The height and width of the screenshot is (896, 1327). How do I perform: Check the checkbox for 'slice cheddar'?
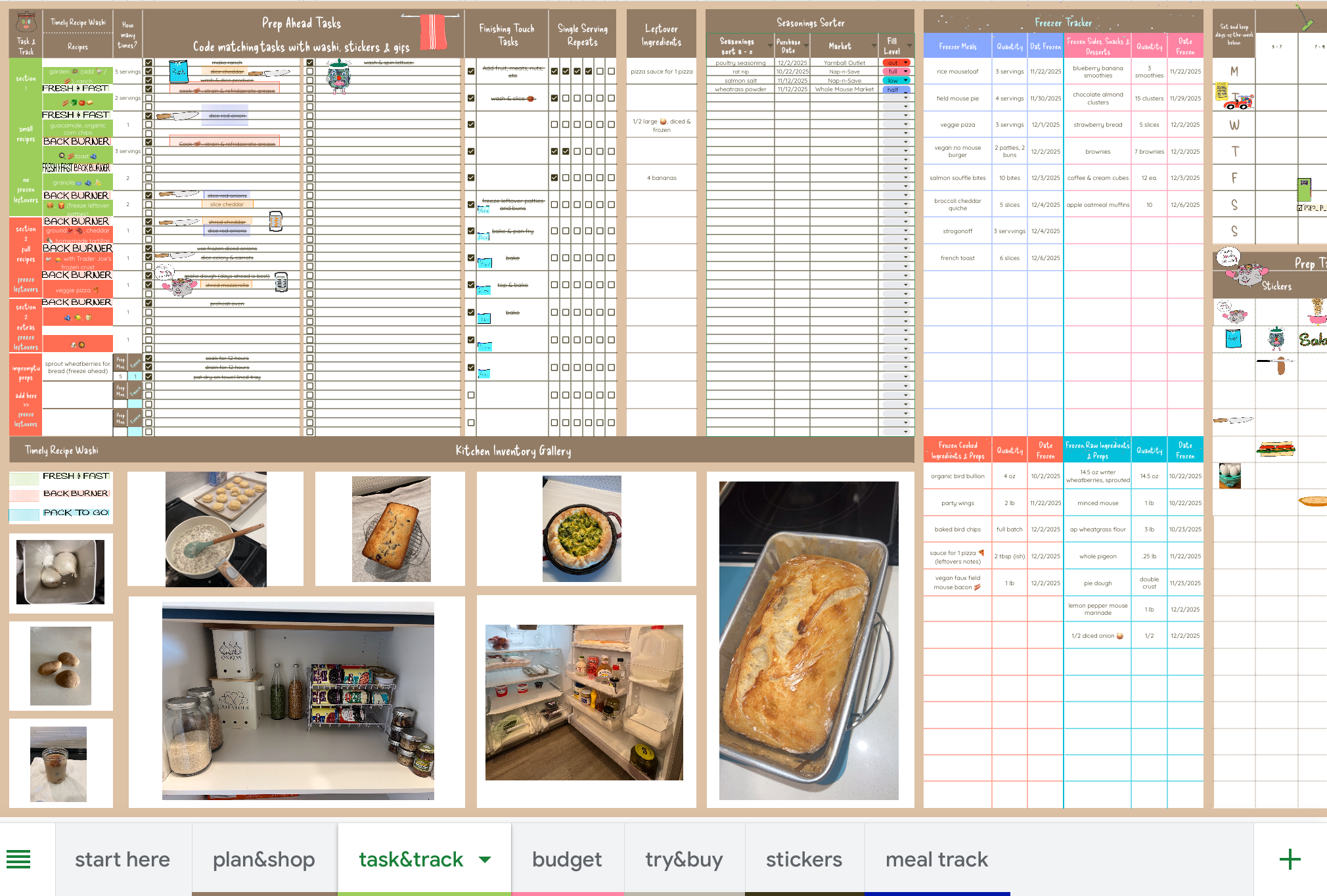pyautogui.click(x=149, y=204)
